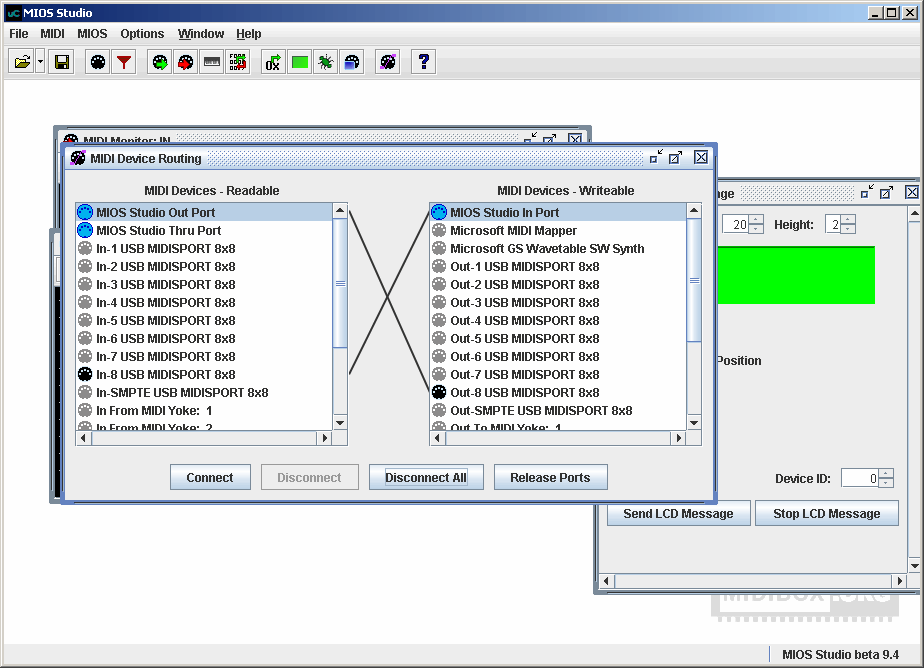Screen dimensions: 924x668
Task: Open the MIDI menu
Action: [x=52, y=34]
